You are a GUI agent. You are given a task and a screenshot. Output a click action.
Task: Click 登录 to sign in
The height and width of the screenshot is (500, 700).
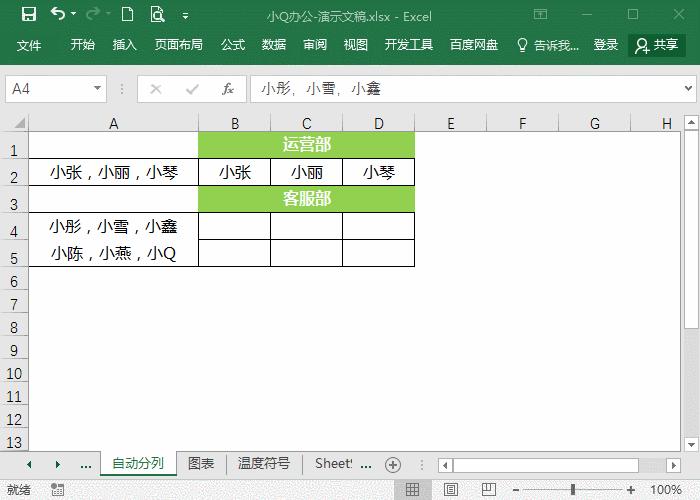pyautogui.click(x=606, y=45)
